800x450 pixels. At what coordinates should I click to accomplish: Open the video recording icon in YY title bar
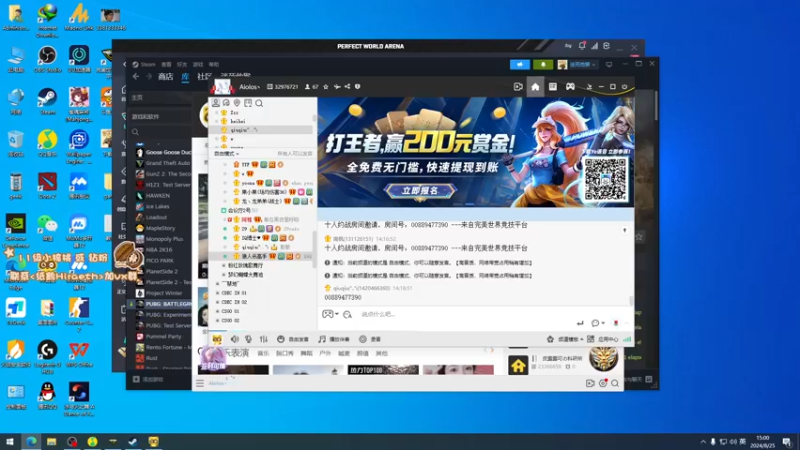[518, 87]
